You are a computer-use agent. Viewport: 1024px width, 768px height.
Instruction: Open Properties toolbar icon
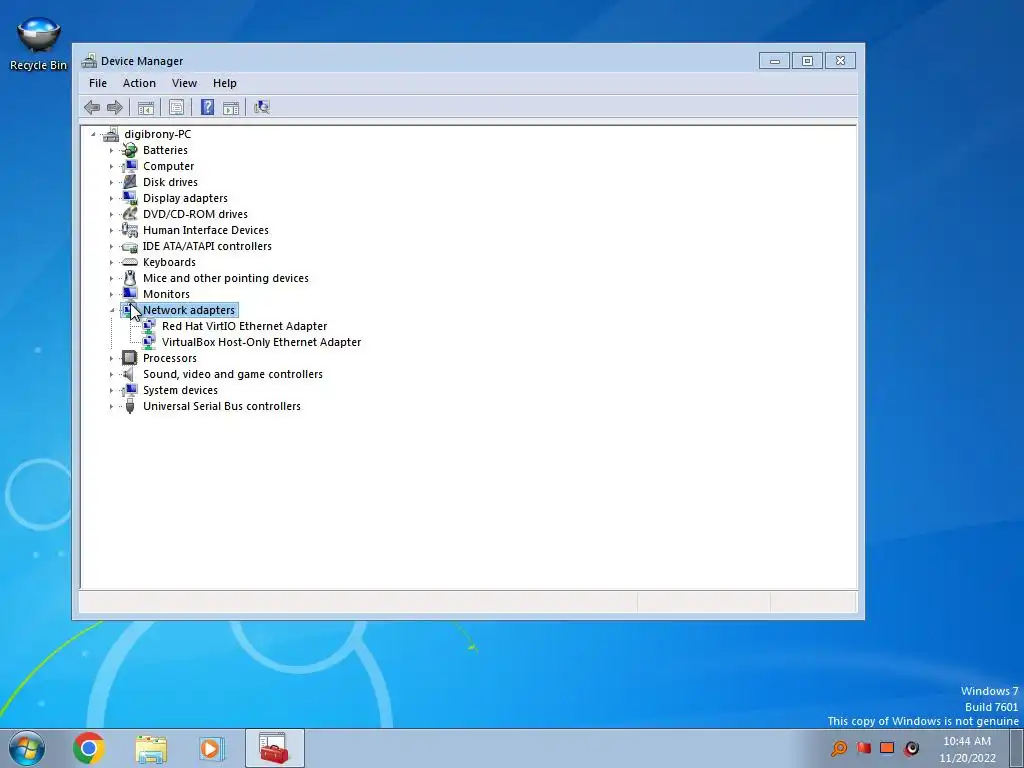[x=176, y=107]
